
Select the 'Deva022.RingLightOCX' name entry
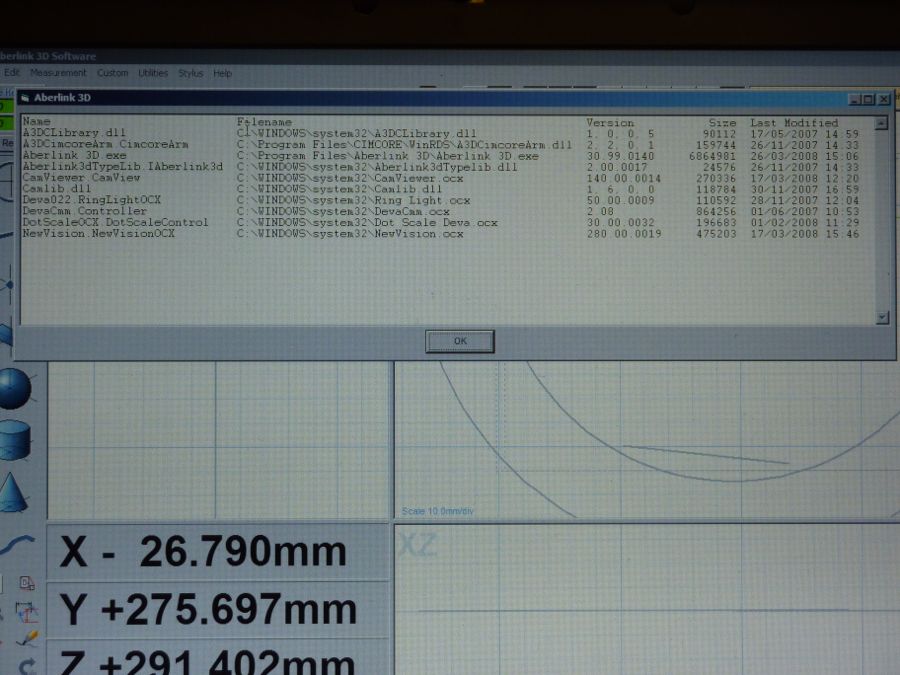click(x=91, y=200)
